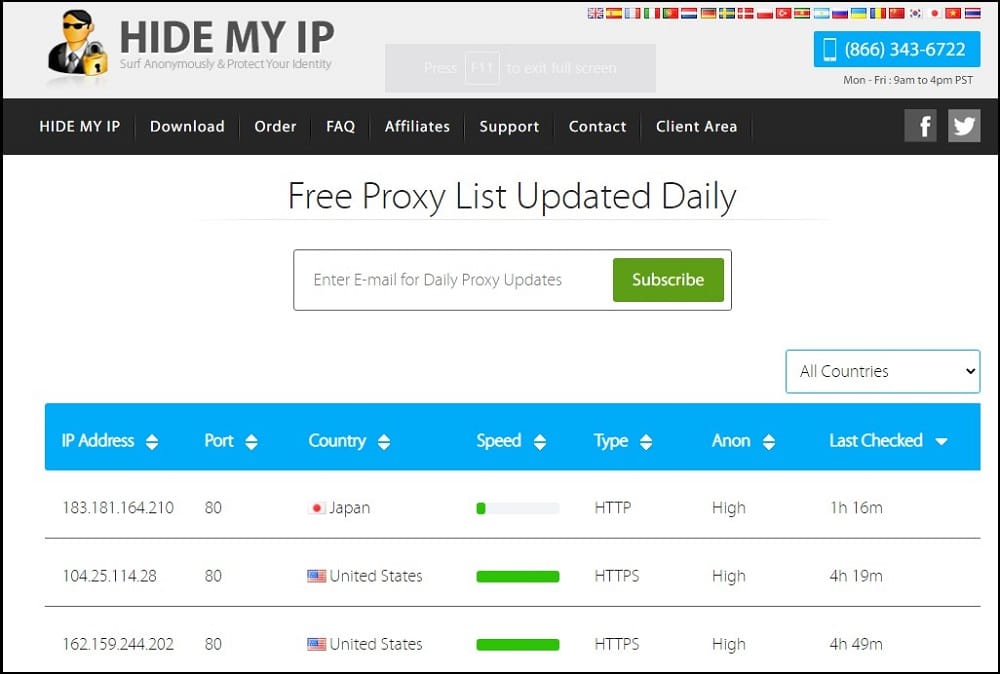
Task: Expand the All Countries filter dropdown
Action: point(883,371)
